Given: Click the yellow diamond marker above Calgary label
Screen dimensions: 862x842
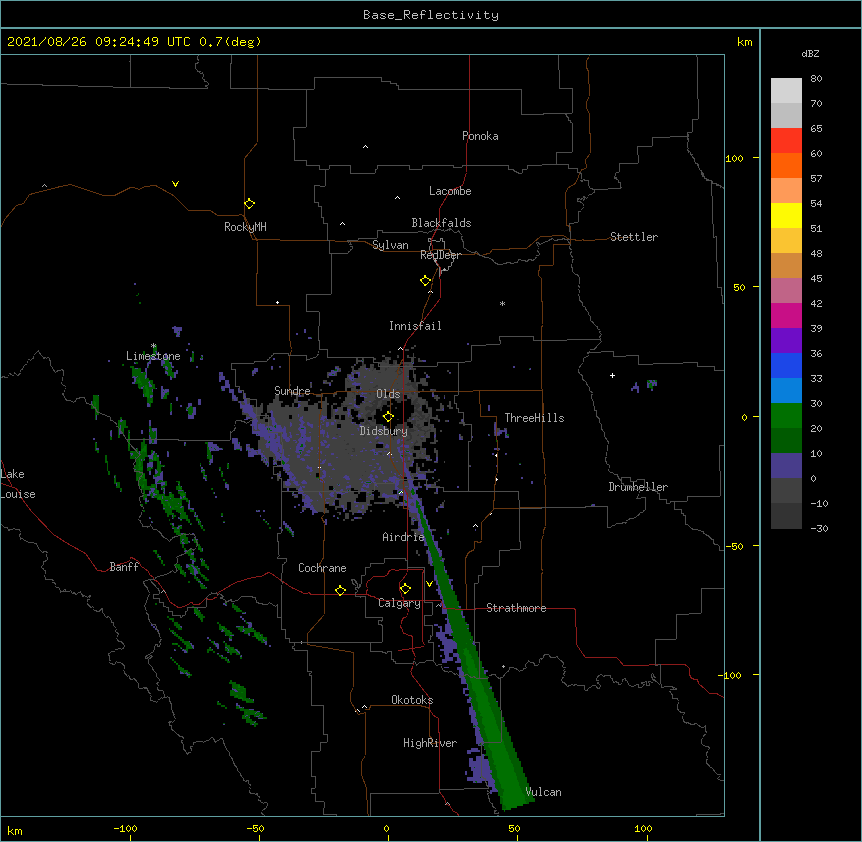Looking at the screenshot, I should [x=405, y=589].
